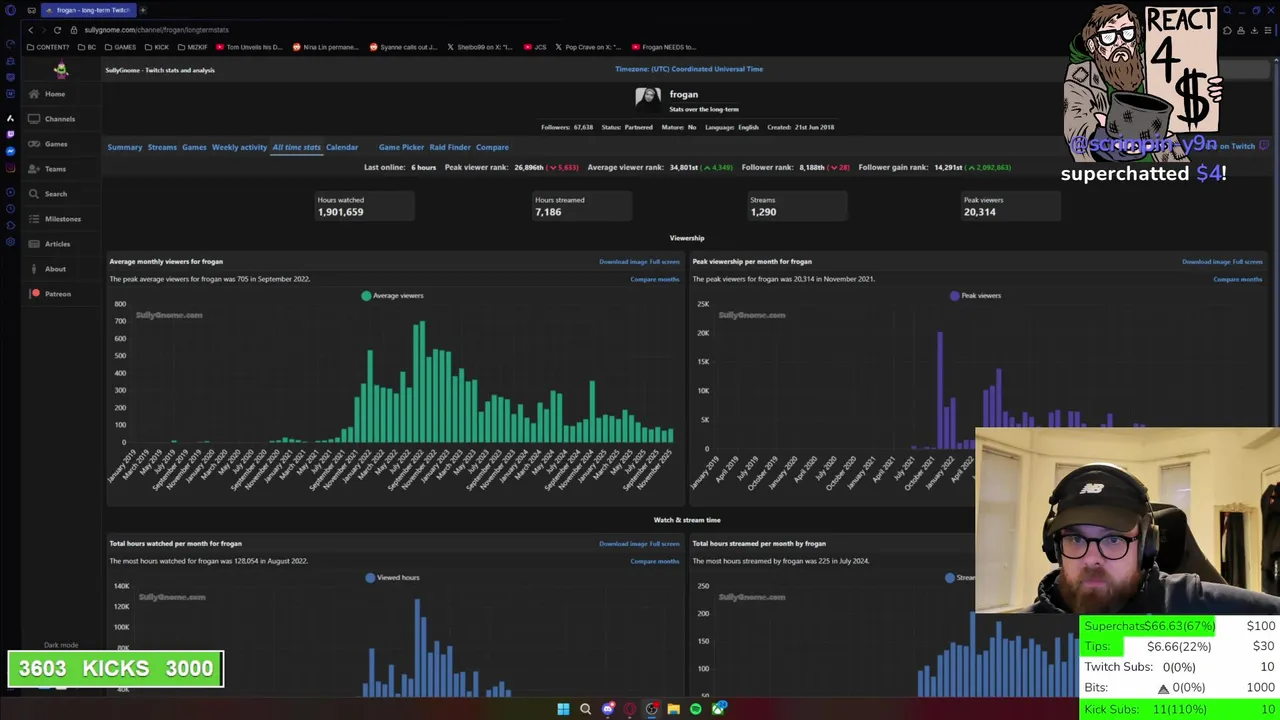Open a new tab with the plus button
Viewport: 1280px width, 720px height.
click(142, 10)
